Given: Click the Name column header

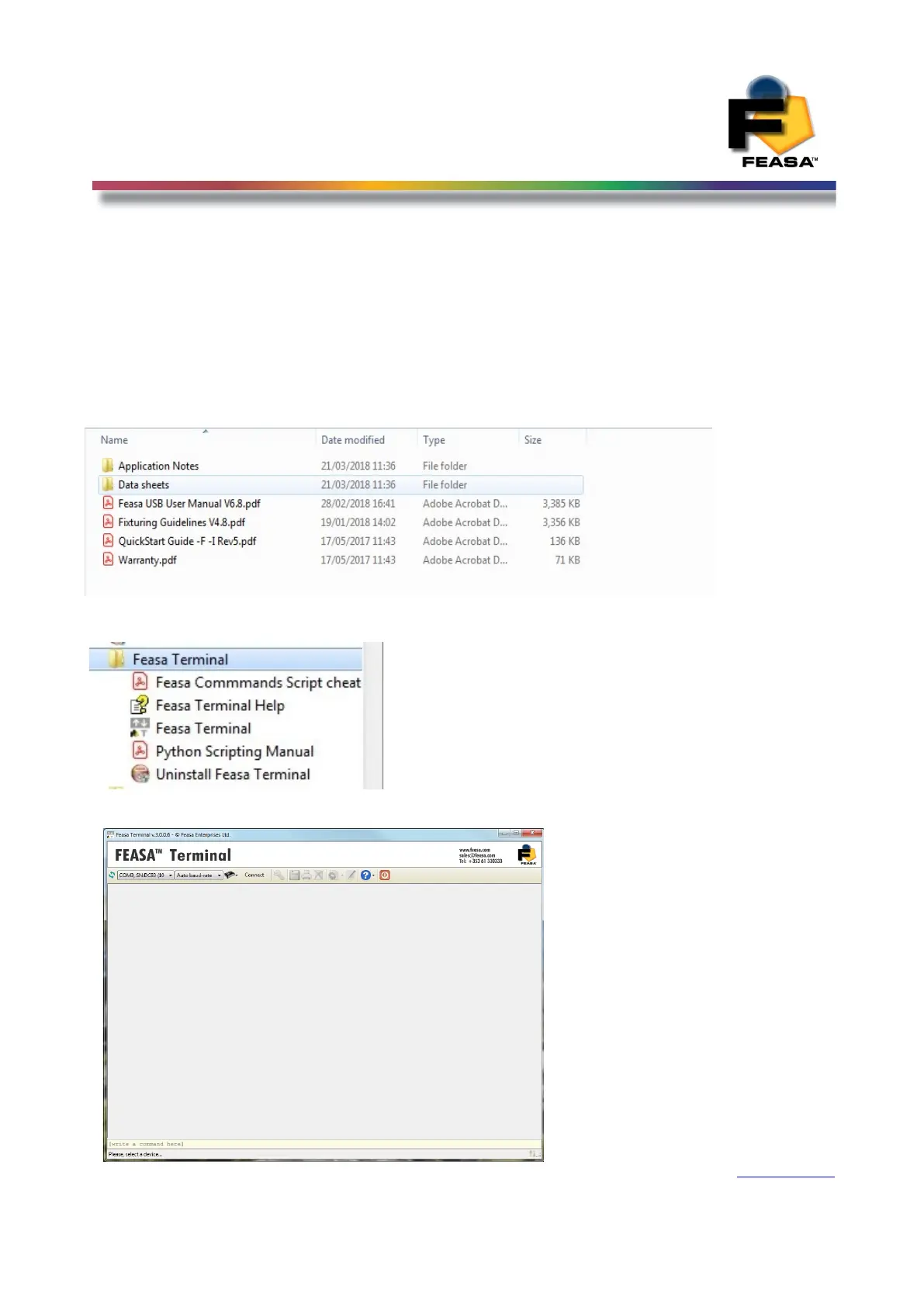Looking at the screenshot, I should (x=114, y=440).
